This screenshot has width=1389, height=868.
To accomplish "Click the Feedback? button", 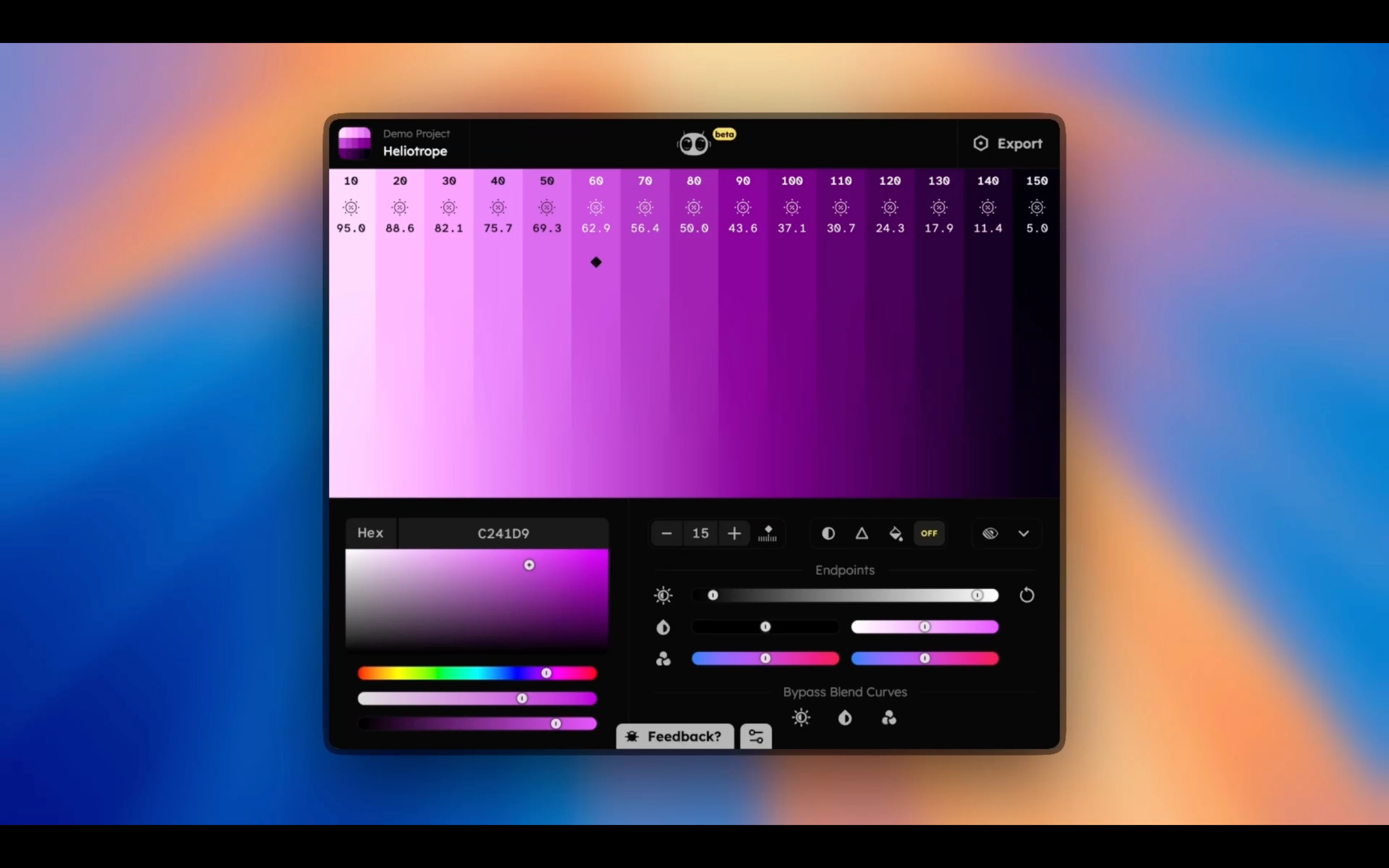I will [x=675, y=737].
